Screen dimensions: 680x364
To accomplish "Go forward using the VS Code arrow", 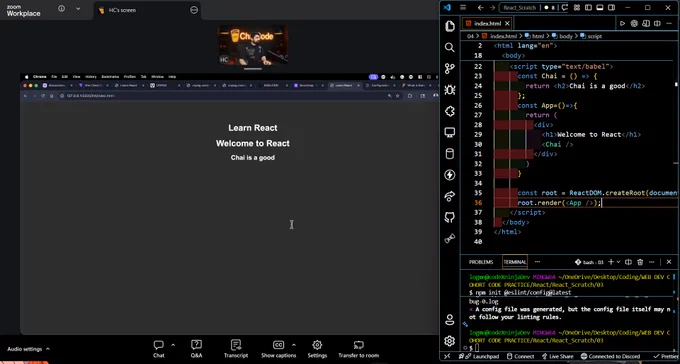I will (492, 7).
